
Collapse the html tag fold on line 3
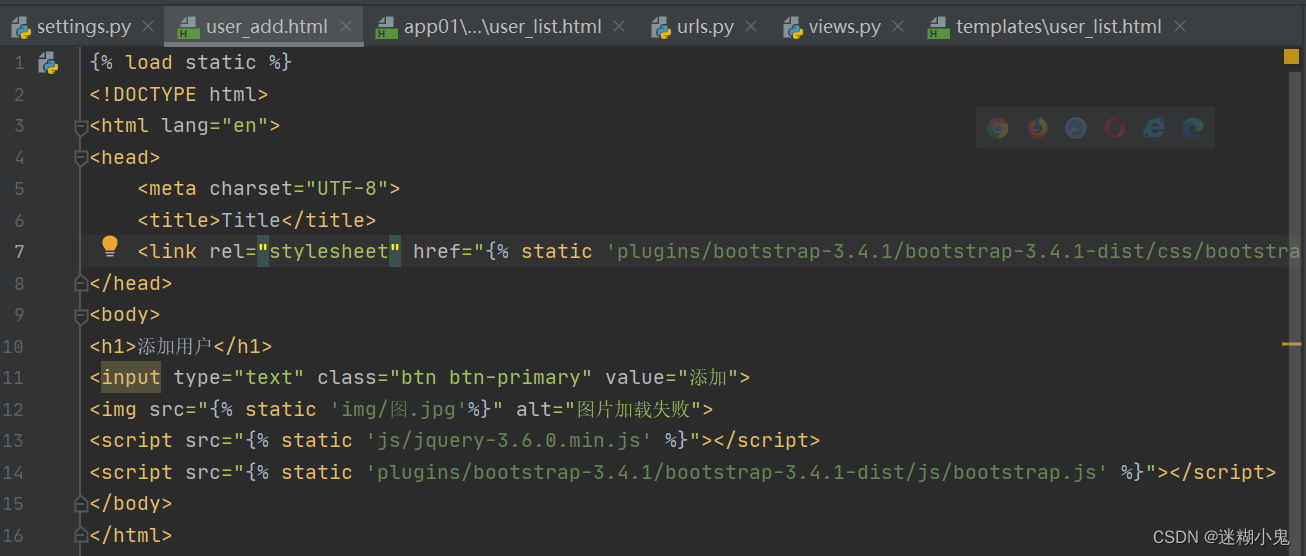(81, 127)
